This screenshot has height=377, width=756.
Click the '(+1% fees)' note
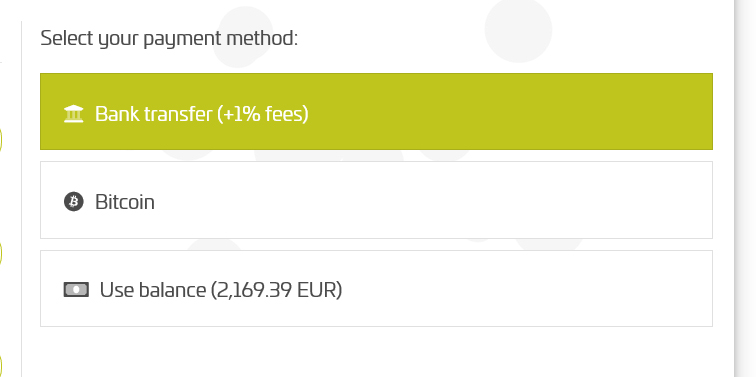(x=263, y=114)
